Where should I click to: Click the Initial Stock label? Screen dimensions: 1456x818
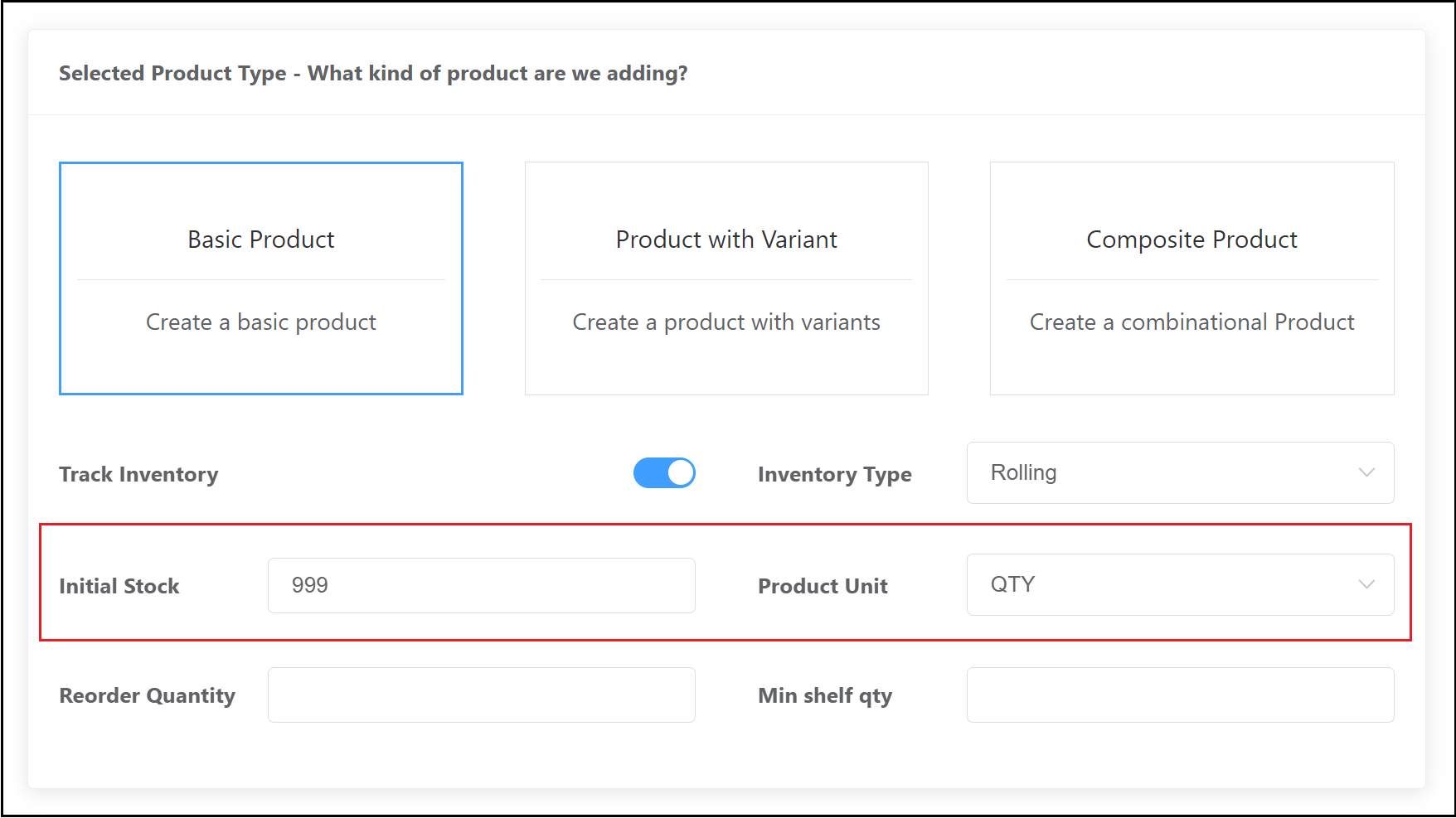pos(119,586)
